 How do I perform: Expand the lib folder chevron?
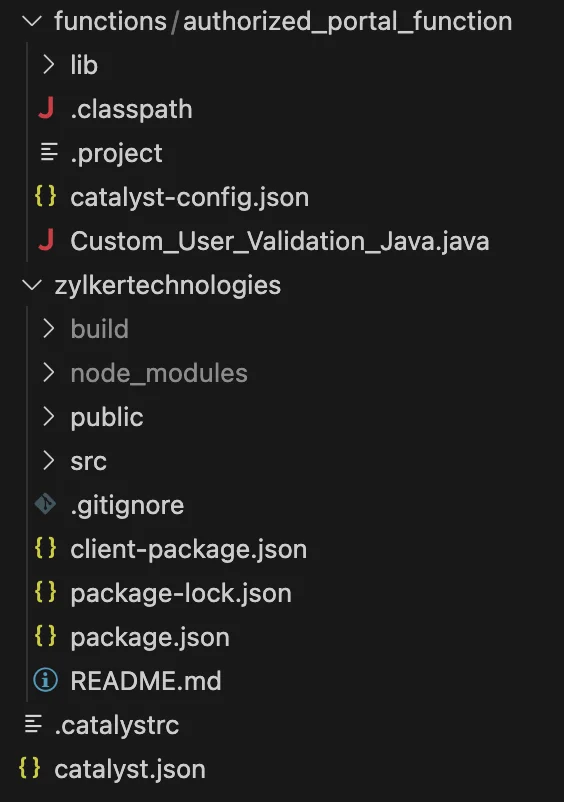[x=49, y=64]
